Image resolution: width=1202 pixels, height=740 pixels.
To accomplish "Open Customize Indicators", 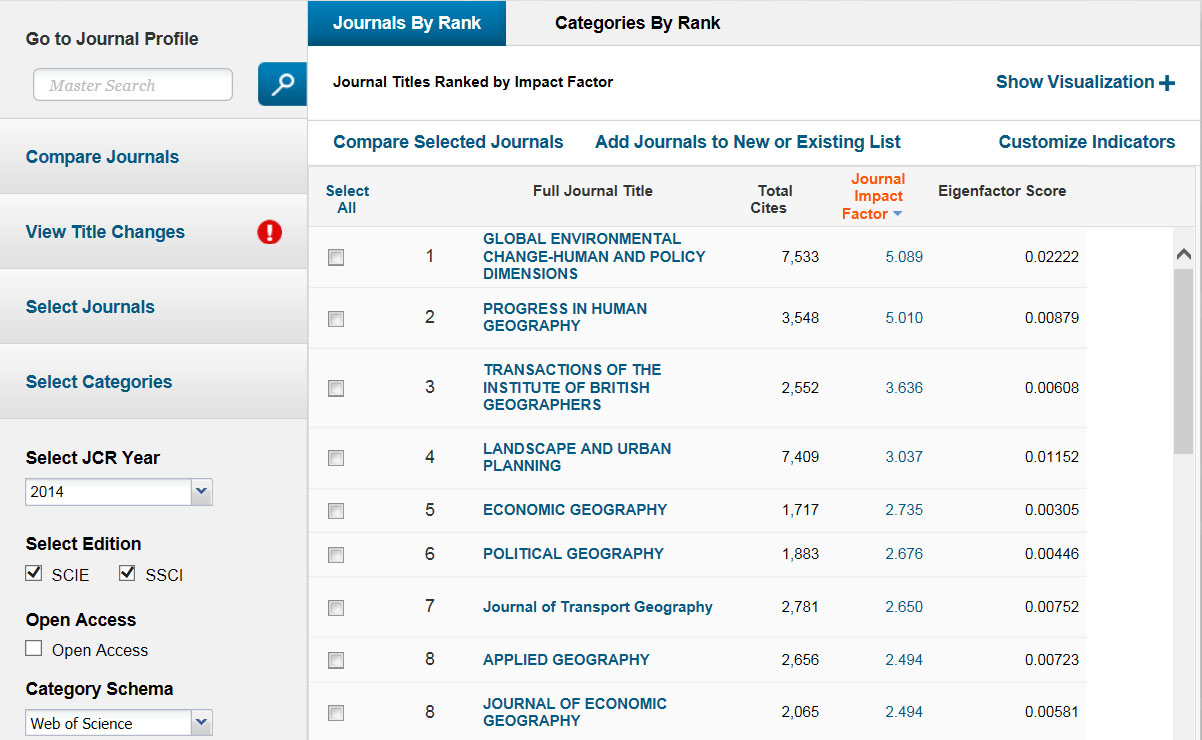I will pos(1086,142).
